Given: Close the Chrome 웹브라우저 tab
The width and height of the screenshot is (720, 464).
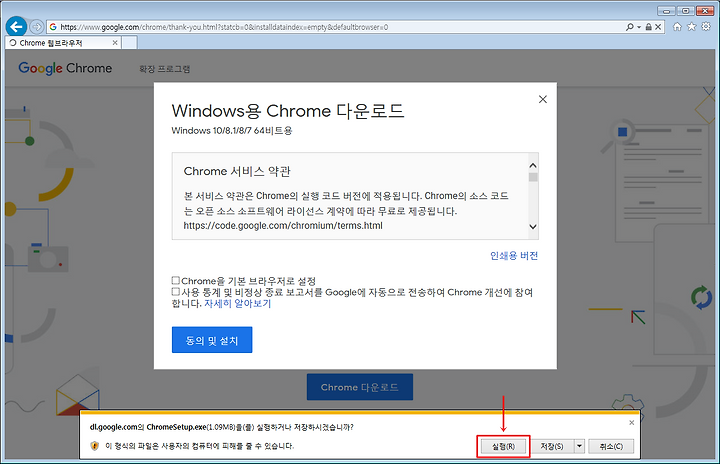Looking at the screenshot, I should coord(115,43).
